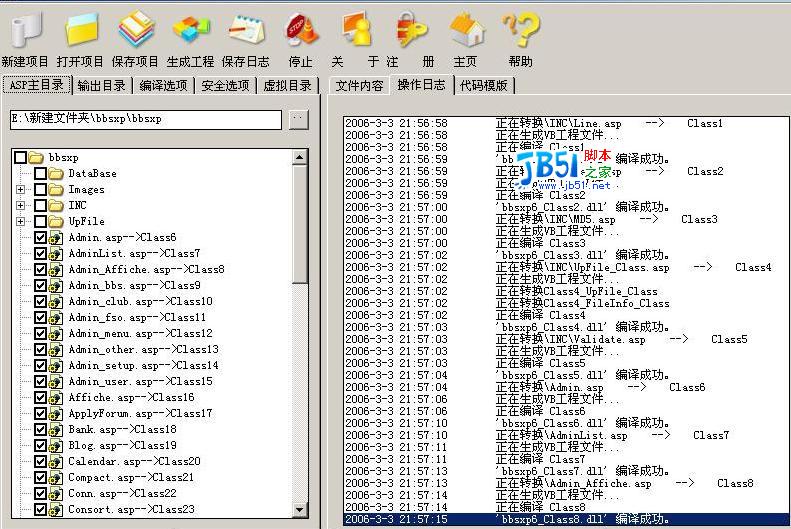
Task: Click 生成工程 build project icon
Action: (191, 29)
